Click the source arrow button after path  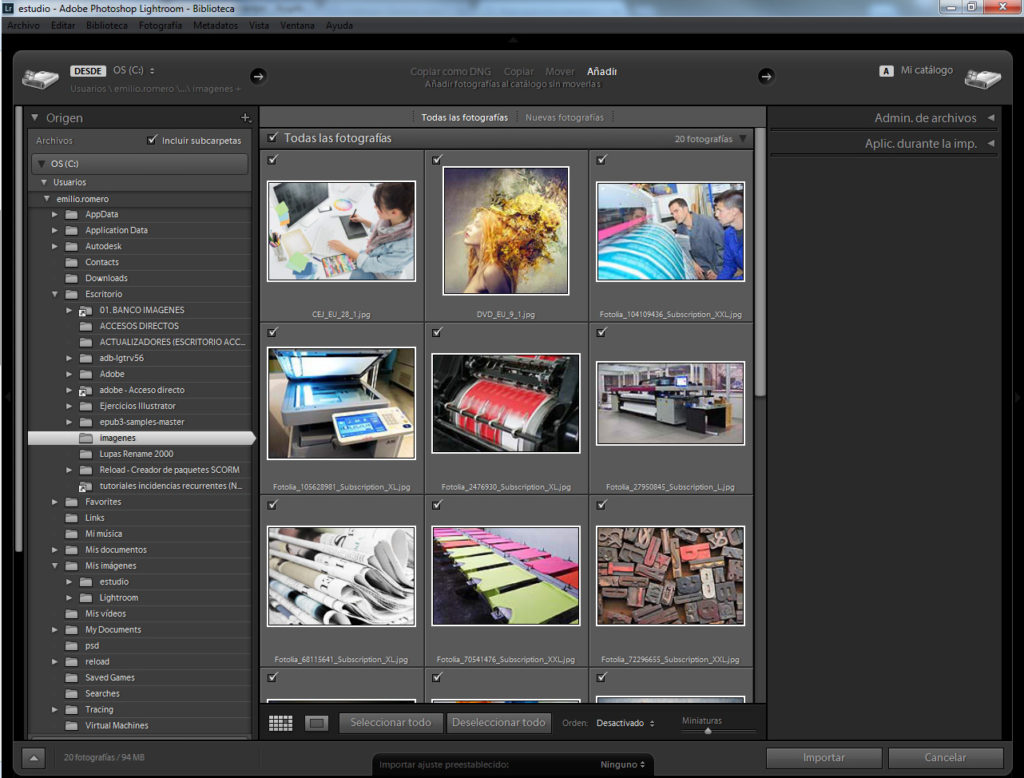click(x=257, y=76)
